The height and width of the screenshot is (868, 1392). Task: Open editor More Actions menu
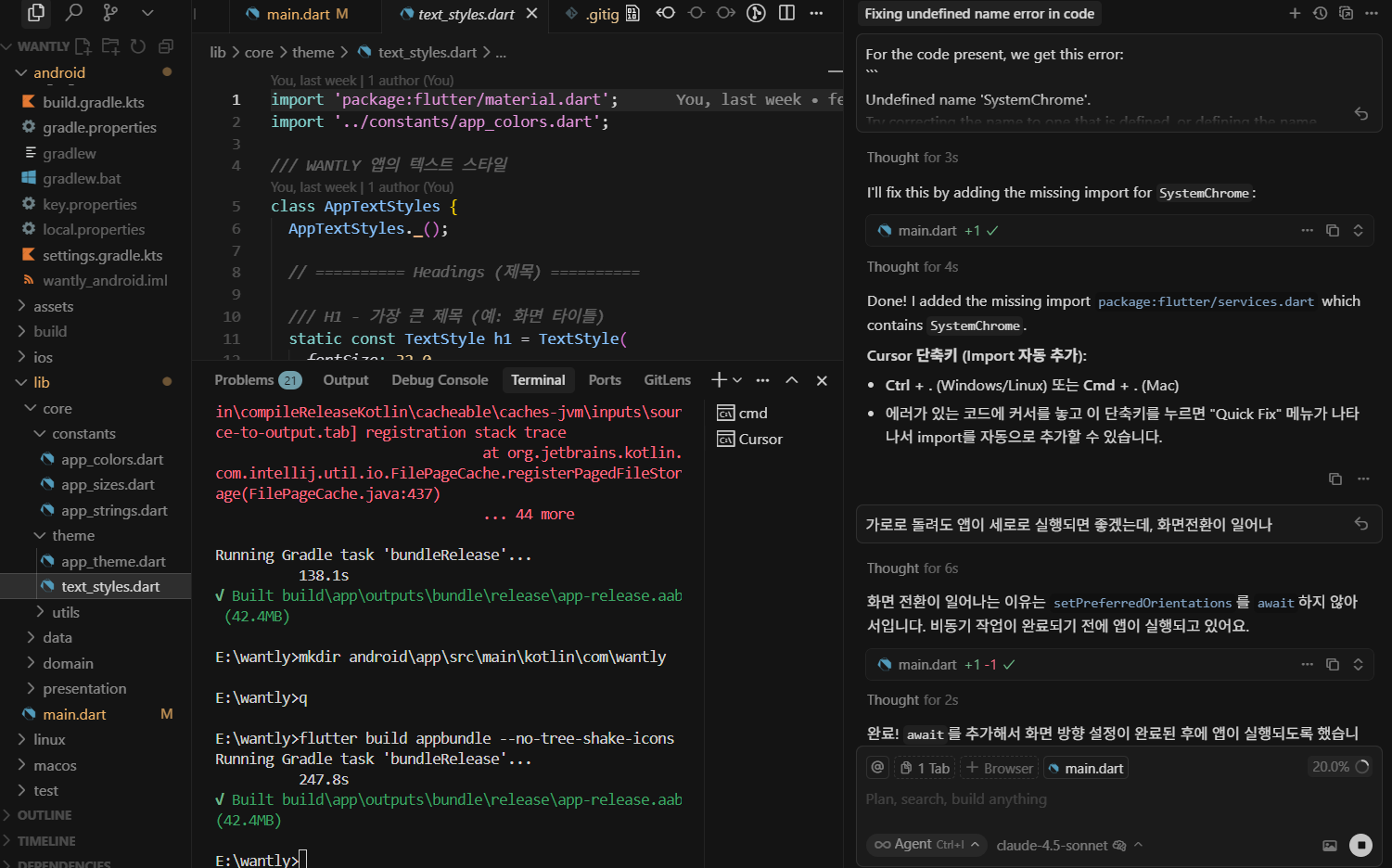[816, 13]
